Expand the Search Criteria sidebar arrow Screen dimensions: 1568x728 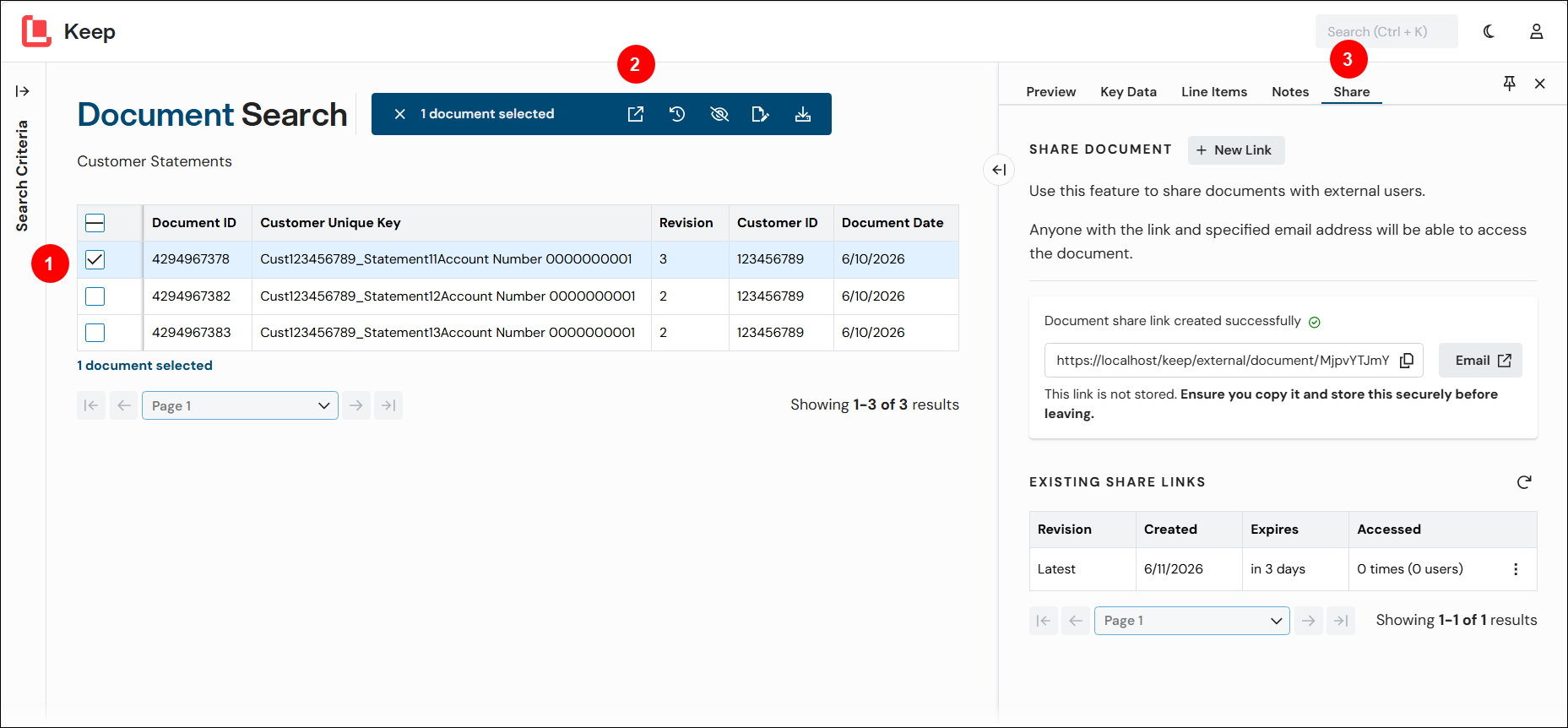[23, 91]
